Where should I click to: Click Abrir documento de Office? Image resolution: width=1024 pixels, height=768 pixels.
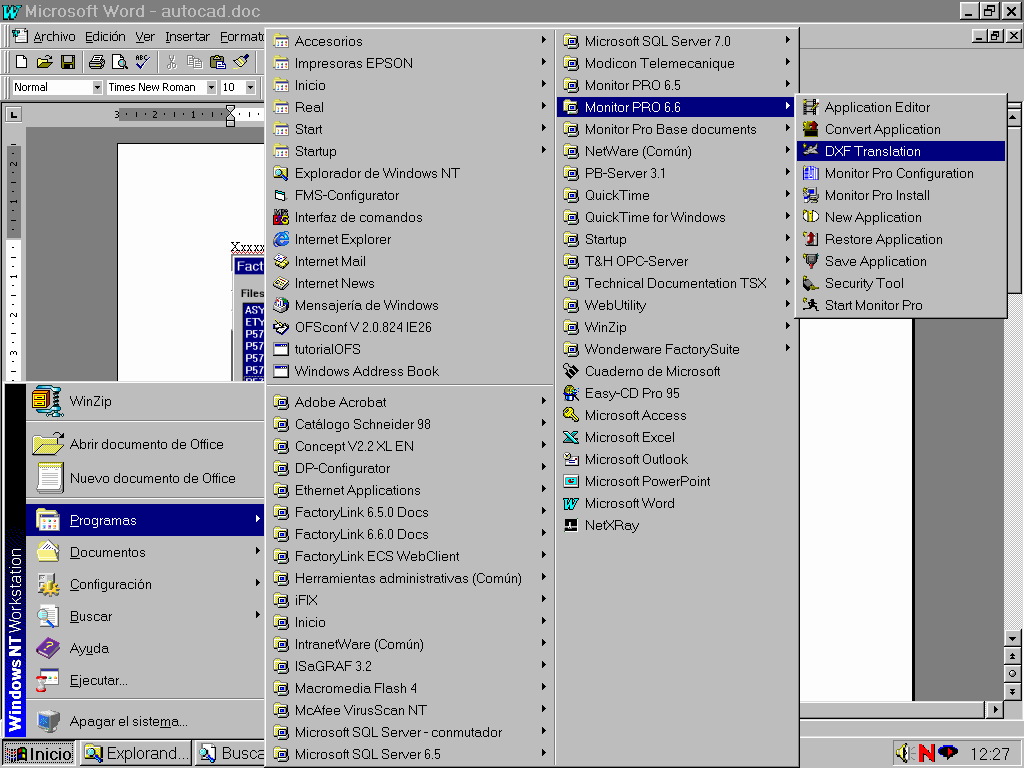click(146, 444)
